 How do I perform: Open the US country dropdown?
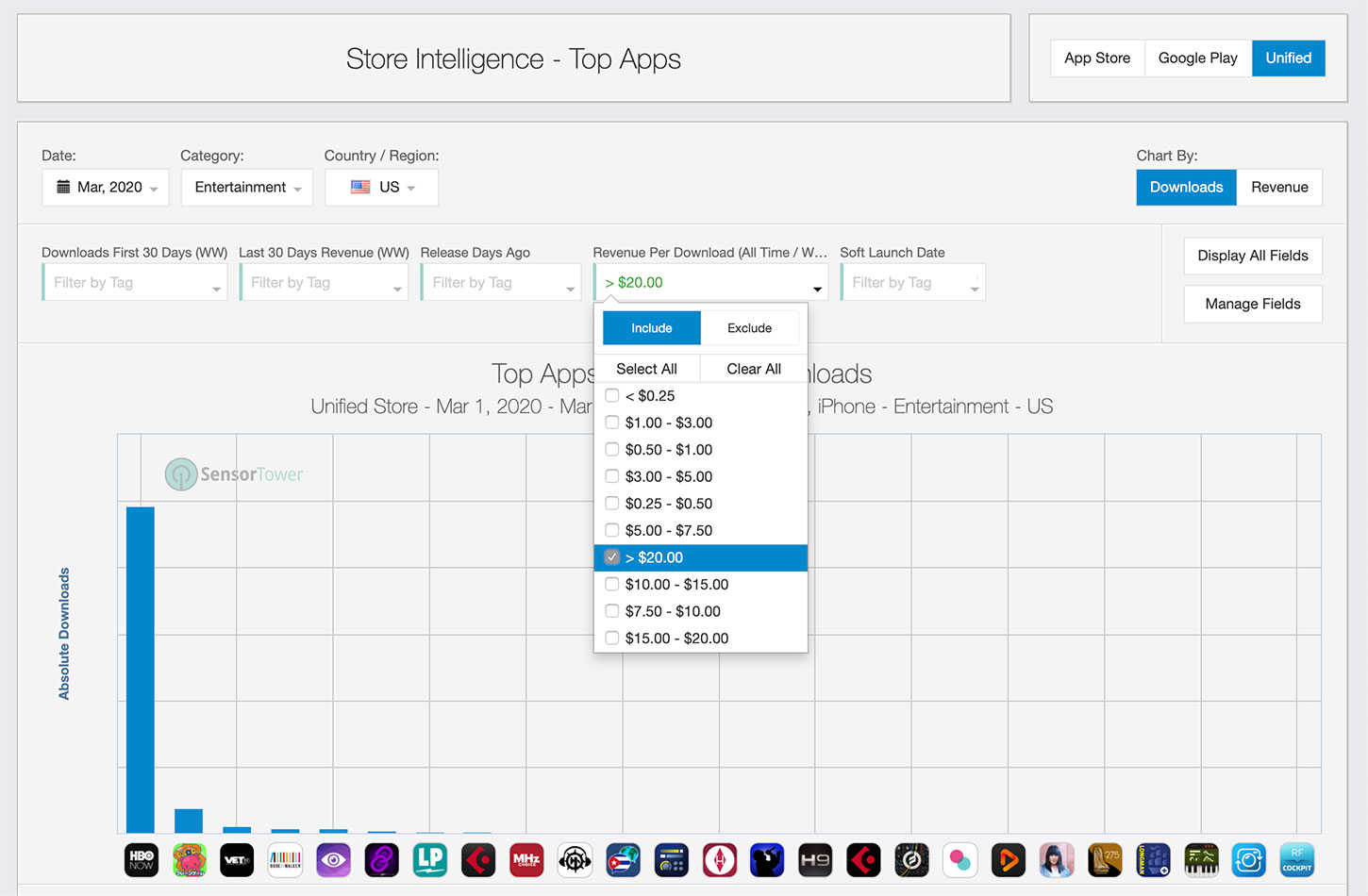381,187
